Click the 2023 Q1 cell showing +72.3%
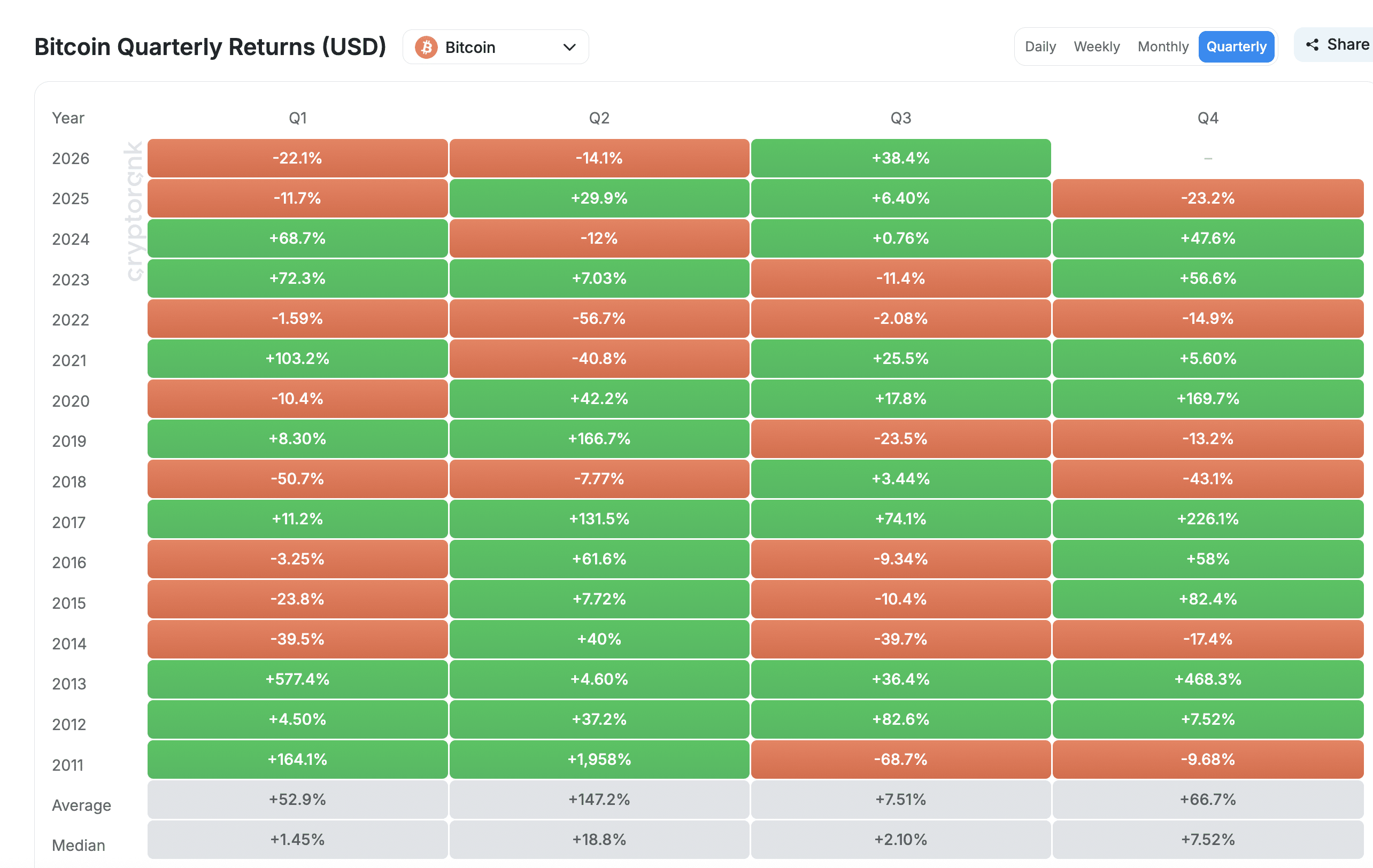Screen dimensions: 1373x868 coord(298,278)
